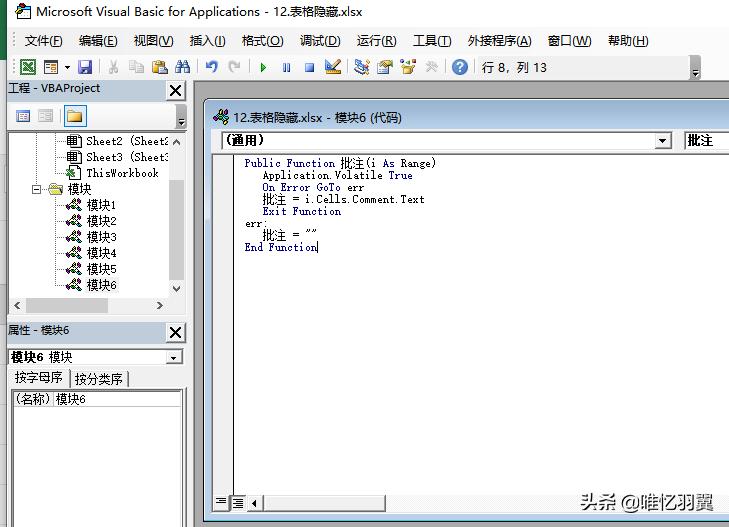
Task: Click the View Object icon in project panel
Action: point(45,116)
